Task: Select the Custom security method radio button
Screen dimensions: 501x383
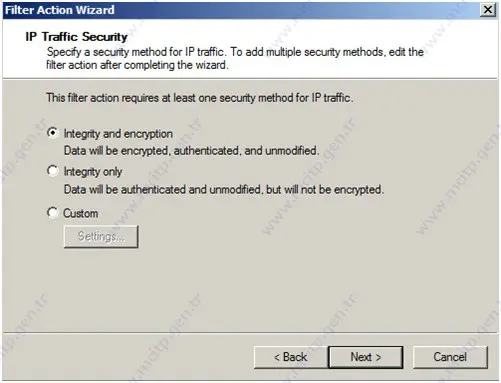Action: (52, 213)
